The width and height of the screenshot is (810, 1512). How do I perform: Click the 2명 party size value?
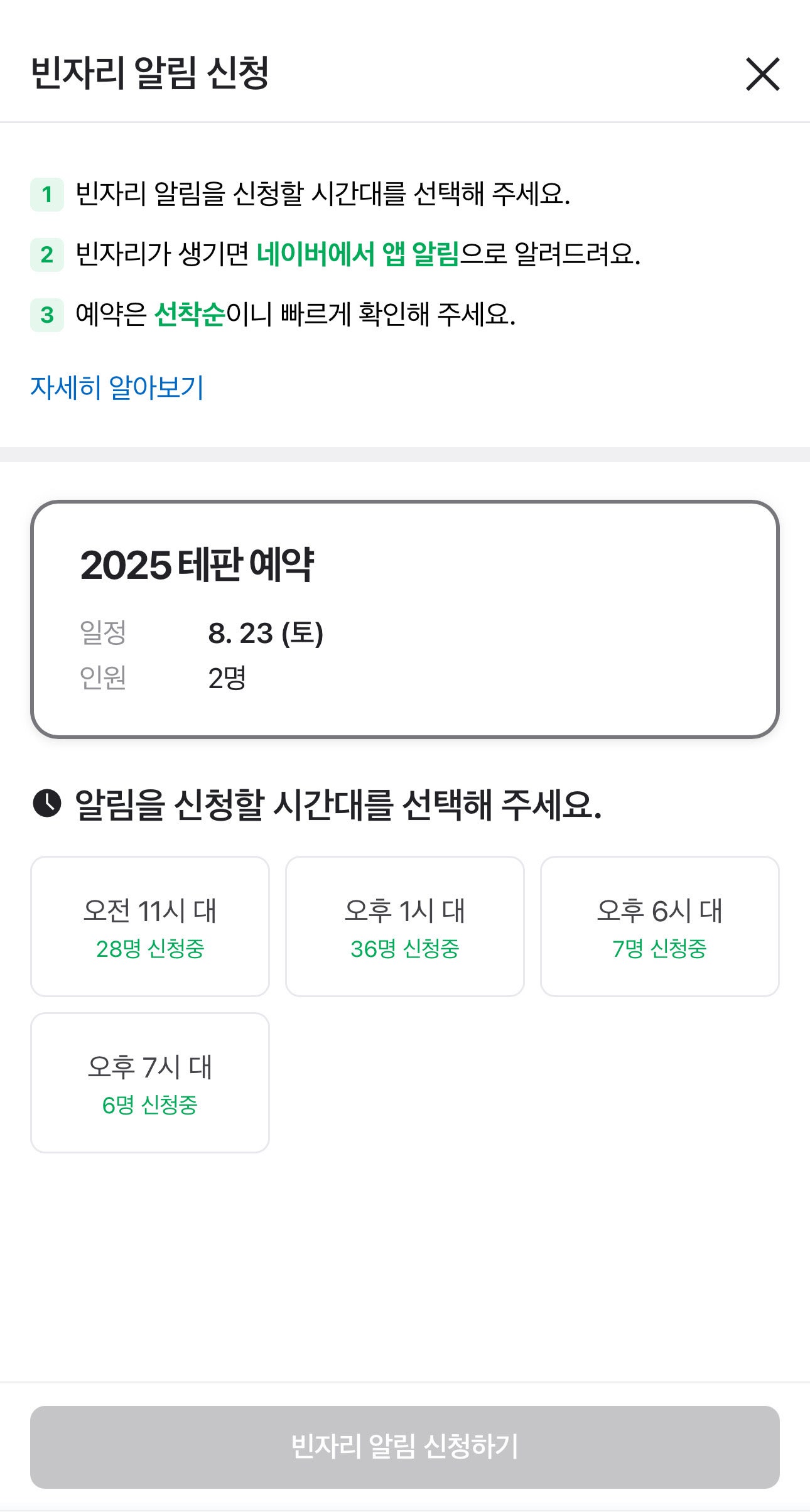point(227,678)
